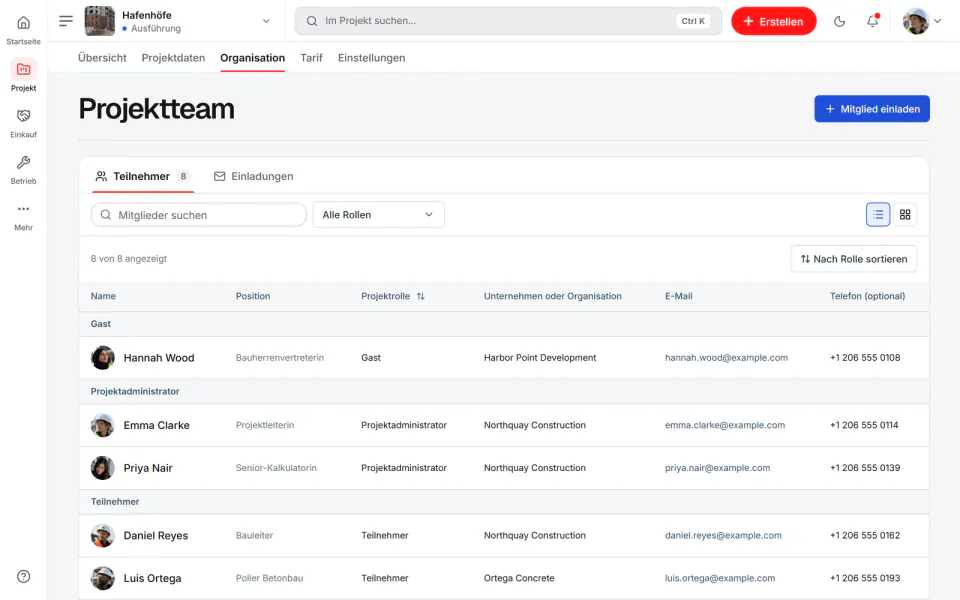
Task: Open notifications bell
Action: click(x=872, y=21)
